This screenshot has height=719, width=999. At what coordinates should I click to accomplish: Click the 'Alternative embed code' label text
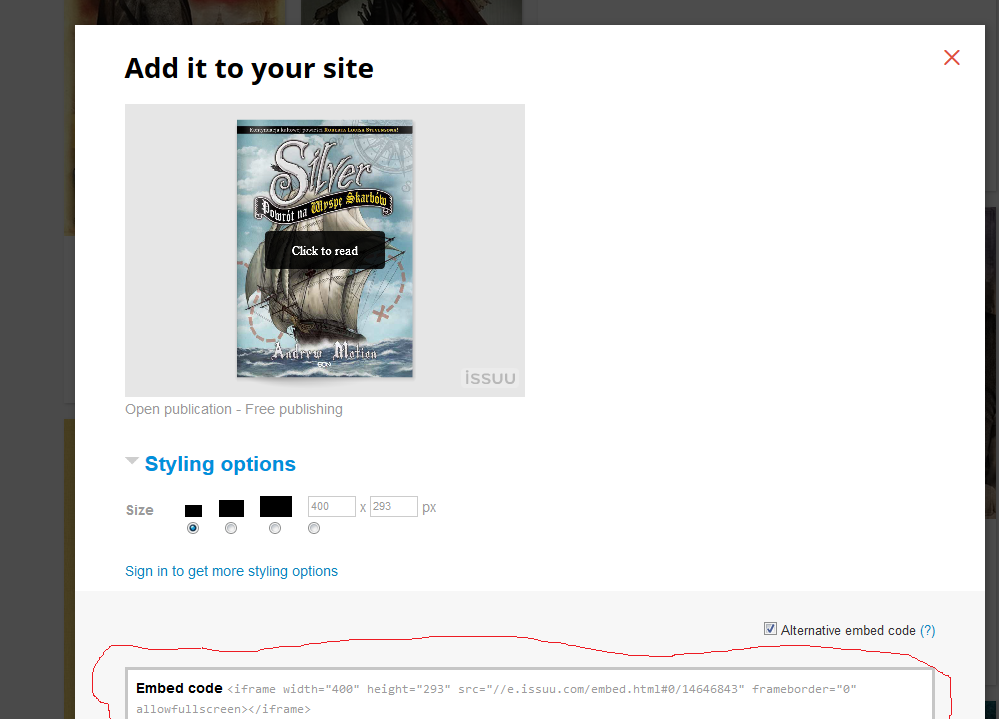[x=848, y=630]
